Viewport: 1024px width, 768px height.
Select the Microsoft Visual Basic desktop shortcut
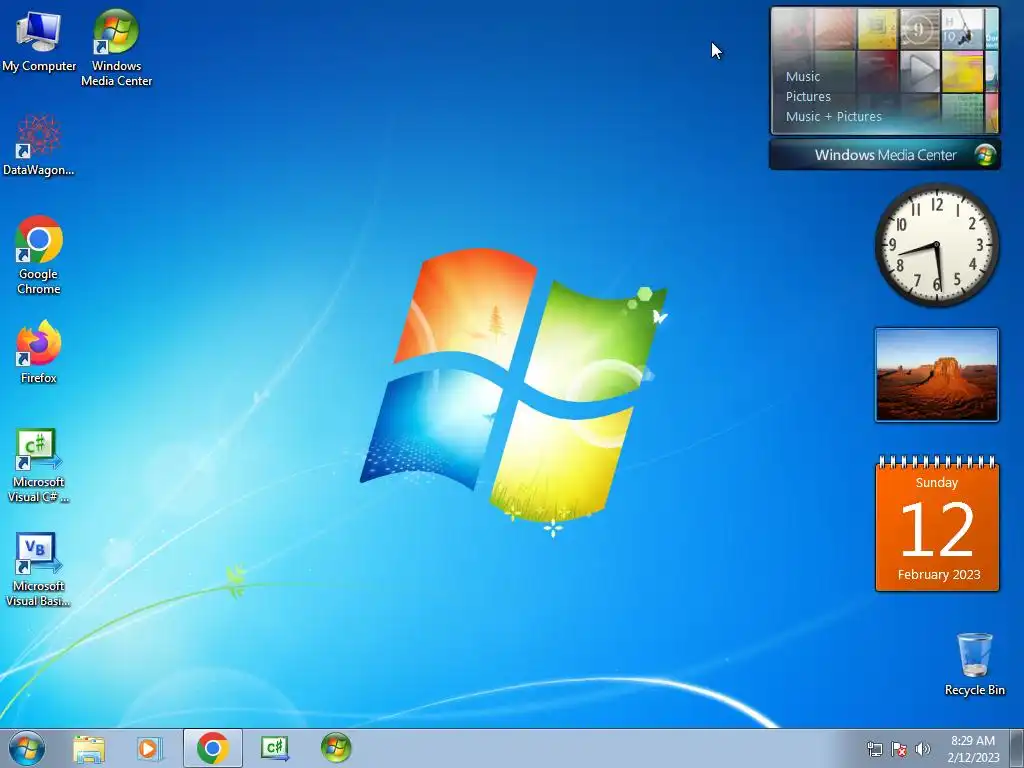point(39,569)
